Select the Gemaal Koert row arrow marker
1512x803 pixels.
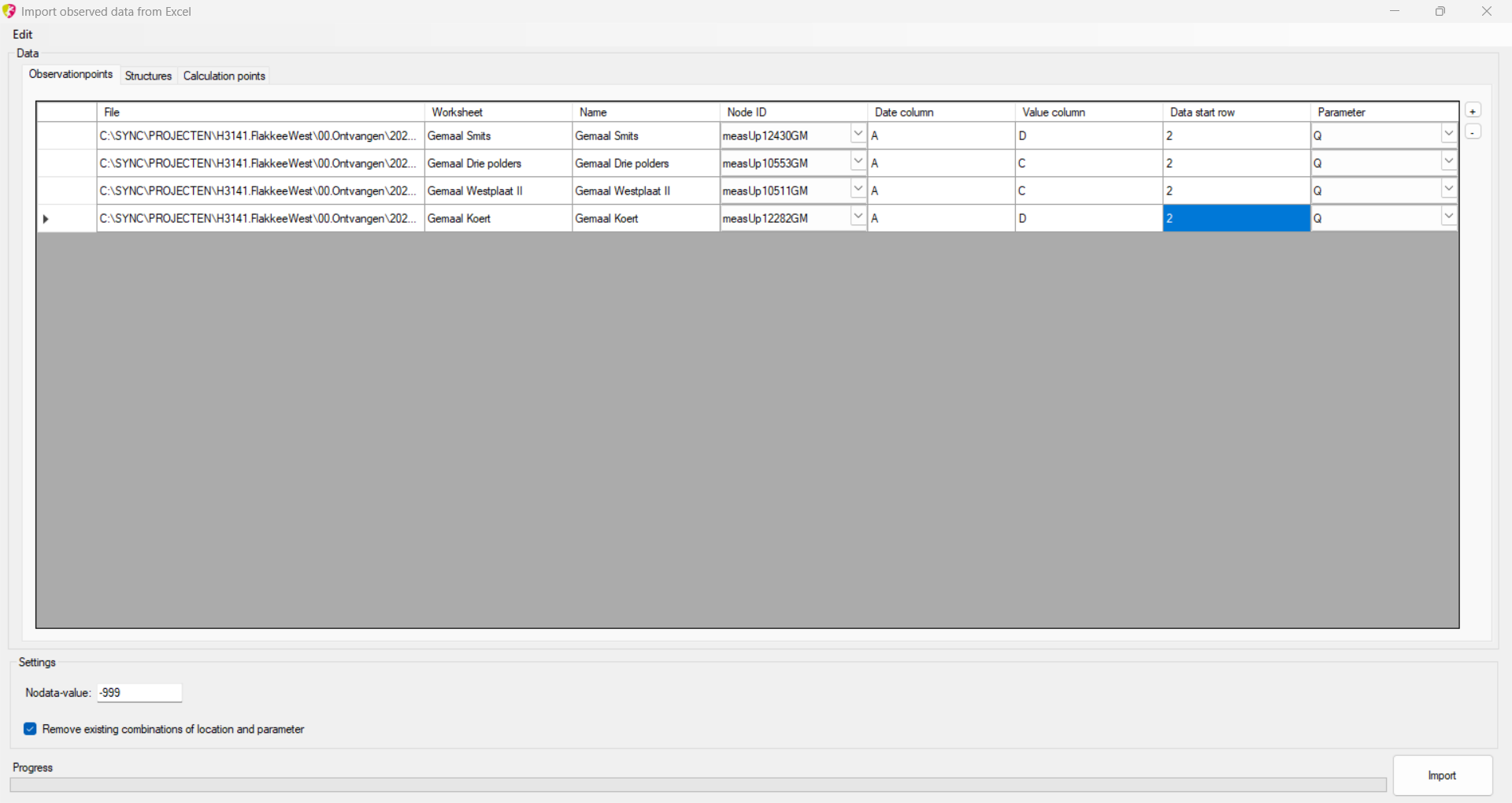[46, 219]
